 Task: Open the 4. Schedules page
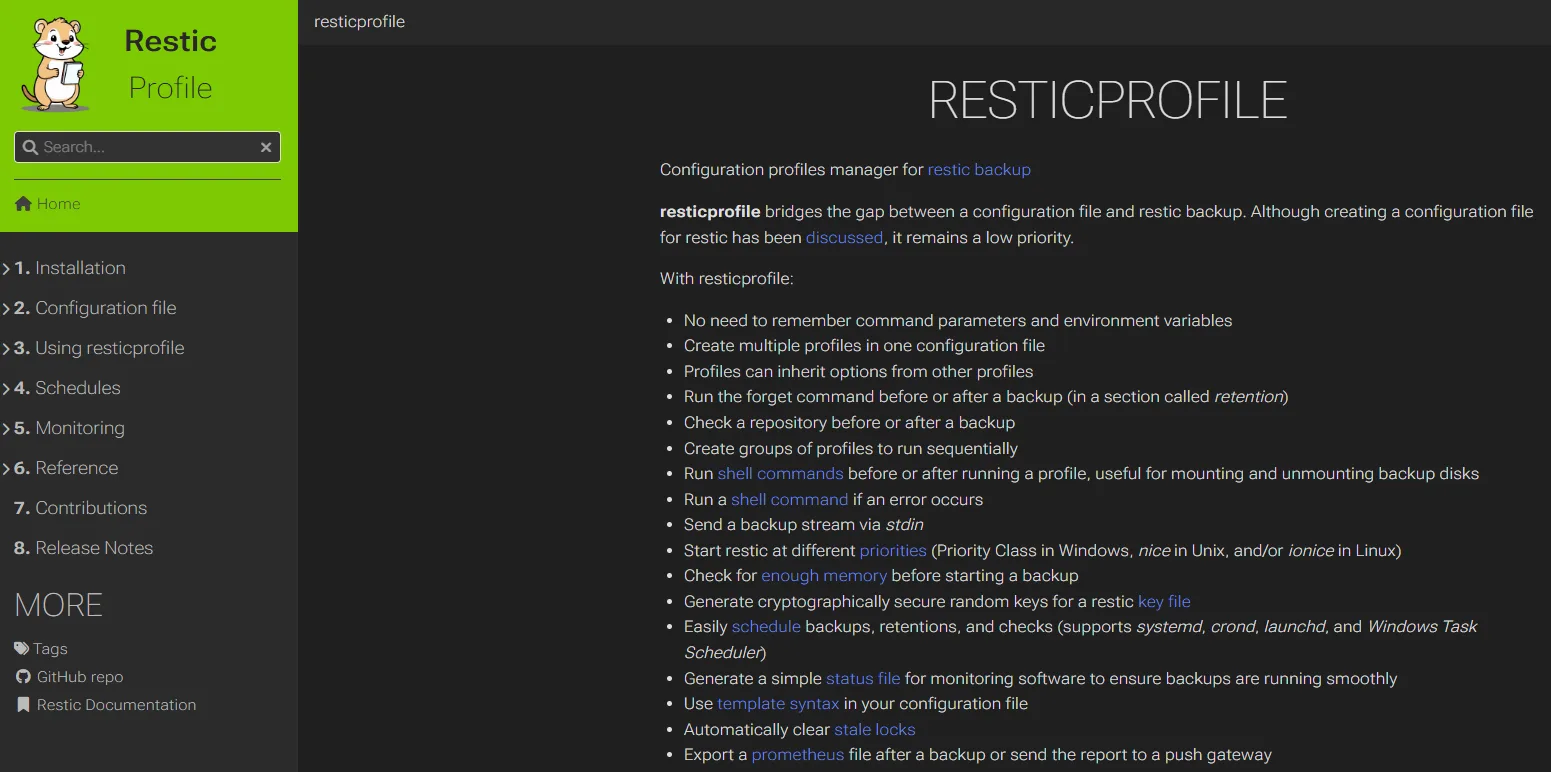tap(67, 388)
